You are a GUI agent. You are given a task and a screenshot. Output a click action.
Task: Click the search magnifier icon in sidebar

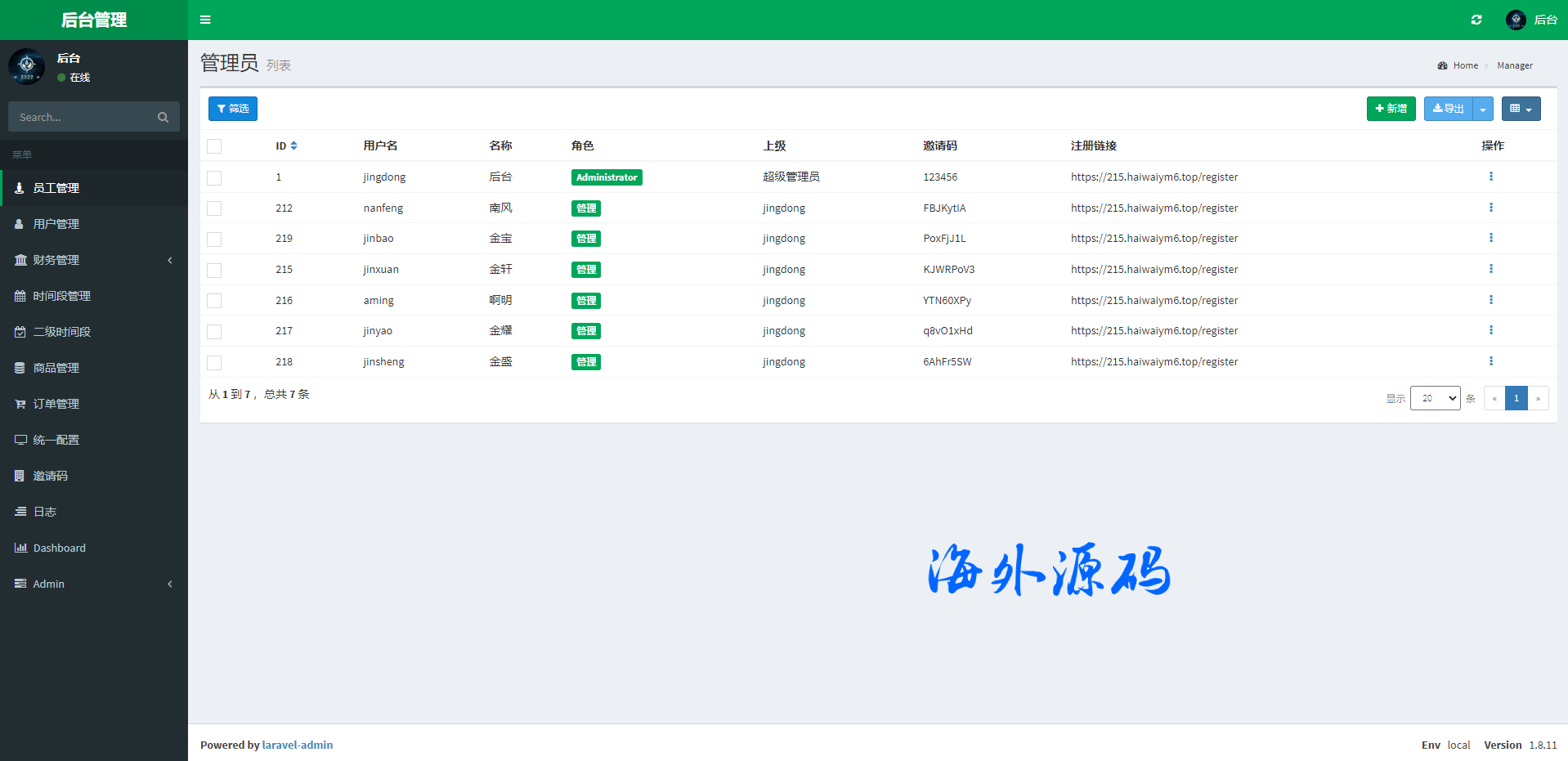pyautogui.click(x=163, y=118)
